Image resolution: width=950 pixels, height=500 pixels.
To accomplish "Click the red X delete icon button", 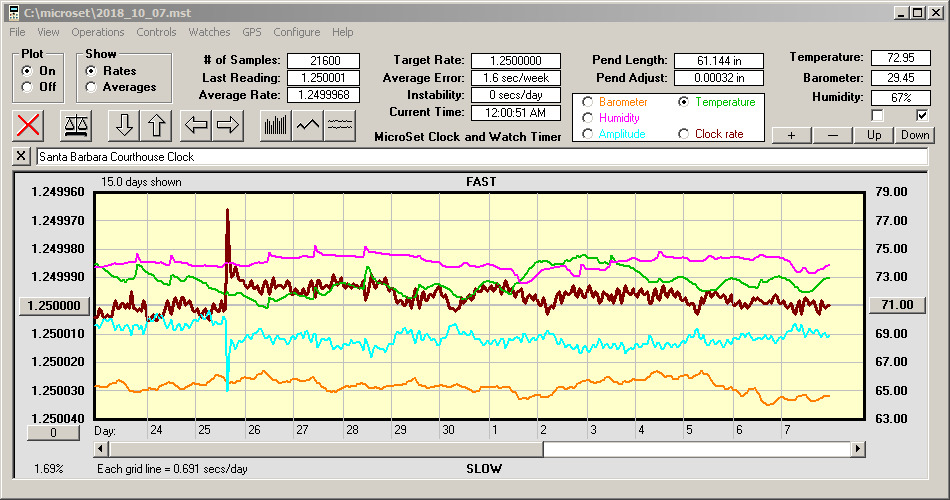I will point(28,125).
